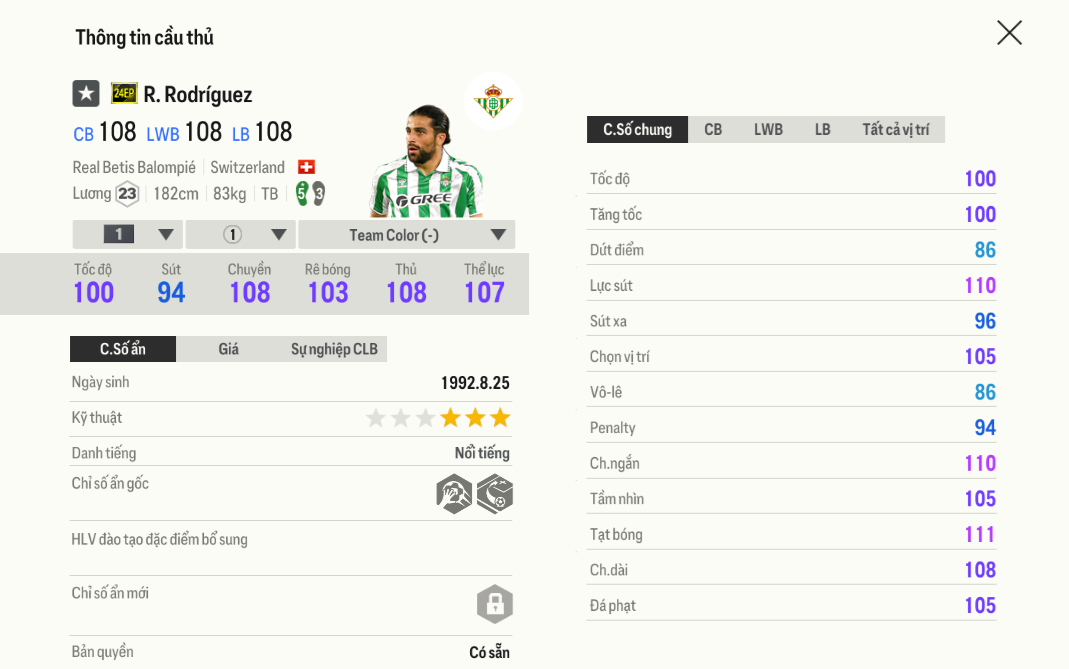Click the long-throw hidden trait icon

454,494
